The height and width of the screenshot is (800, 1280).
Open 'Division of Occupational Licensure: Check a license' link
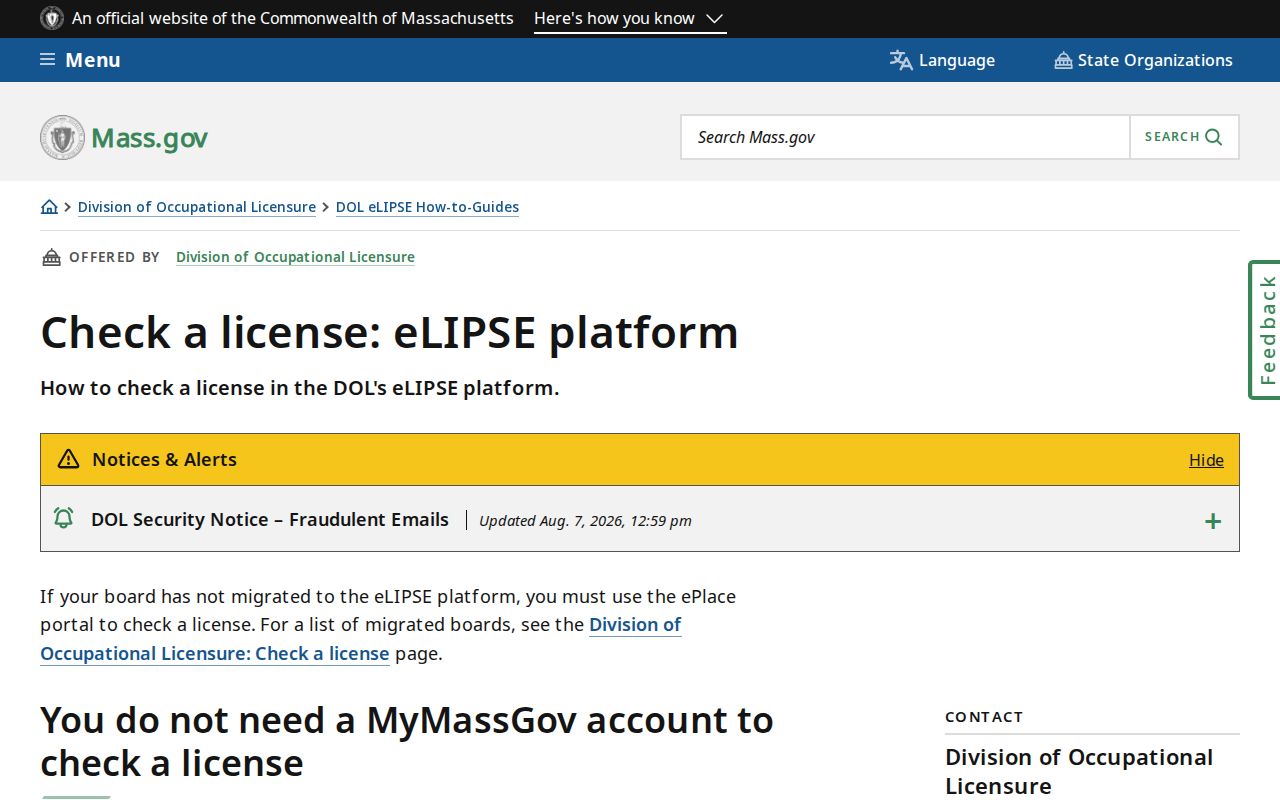361,639
